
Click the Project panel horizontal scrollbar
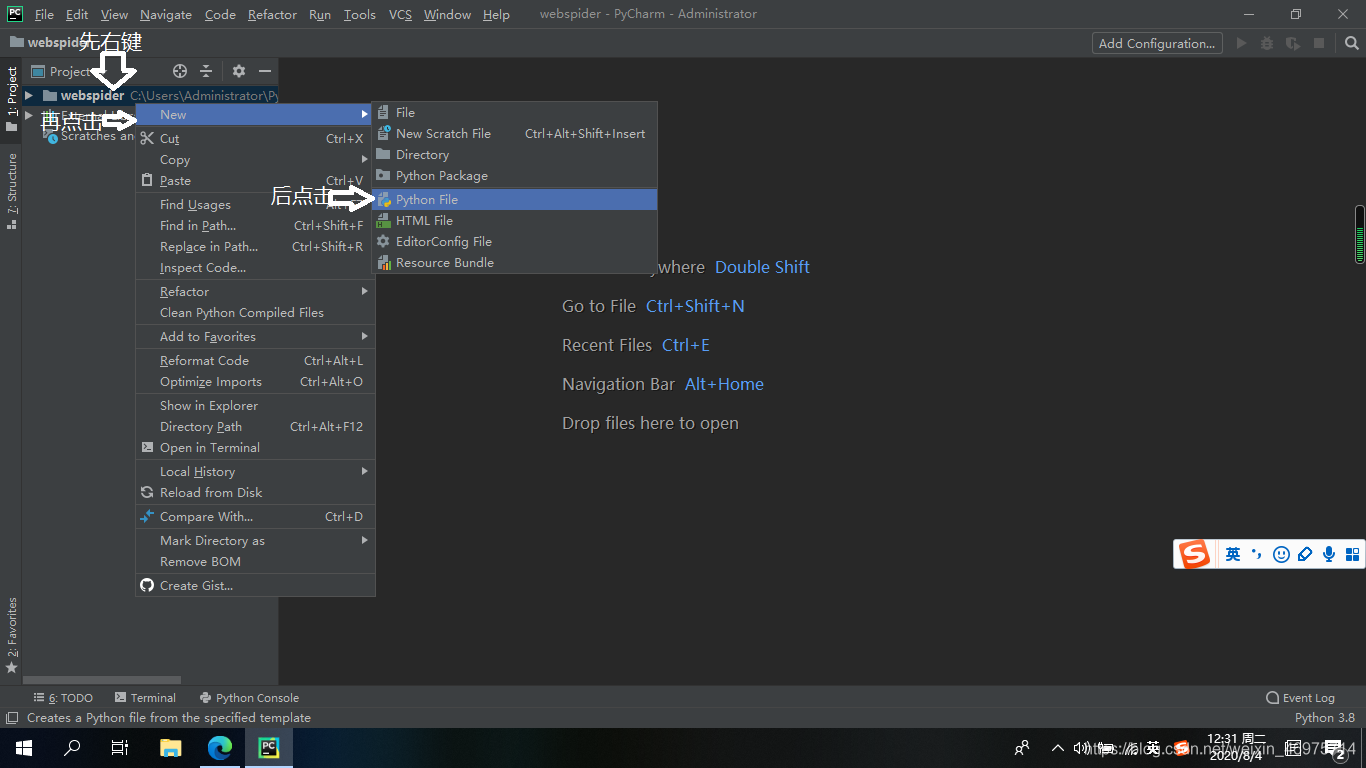(103, 680)
